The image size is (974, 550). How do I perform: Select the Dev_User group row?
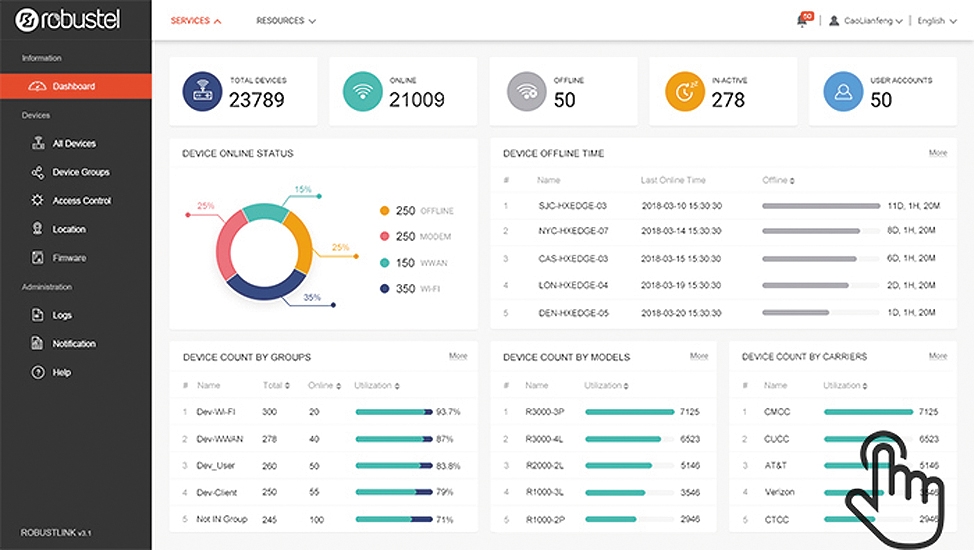(x=324, y=465)
